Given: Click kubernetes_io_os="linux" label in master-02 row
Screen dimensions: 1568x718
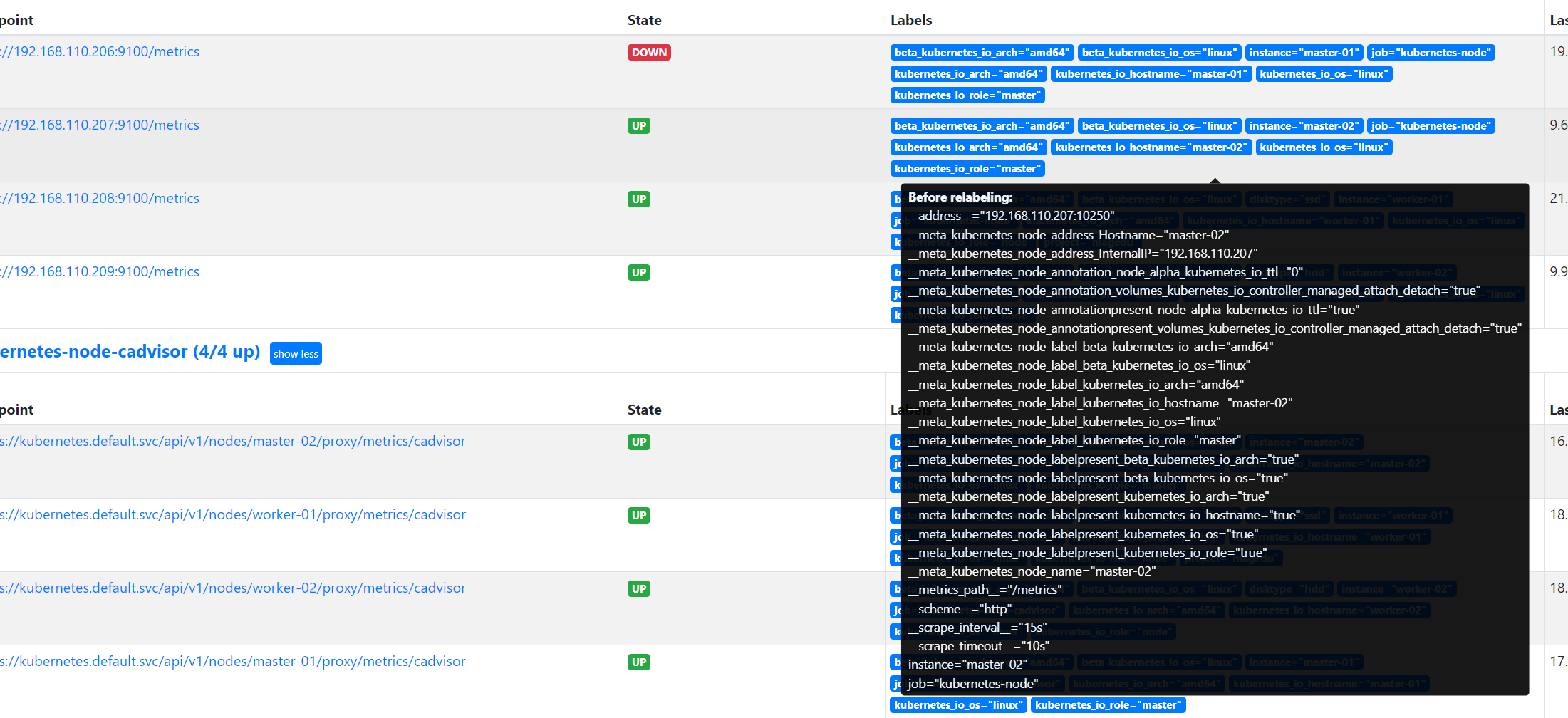Looking at the screenshot, I should 1324,147.
